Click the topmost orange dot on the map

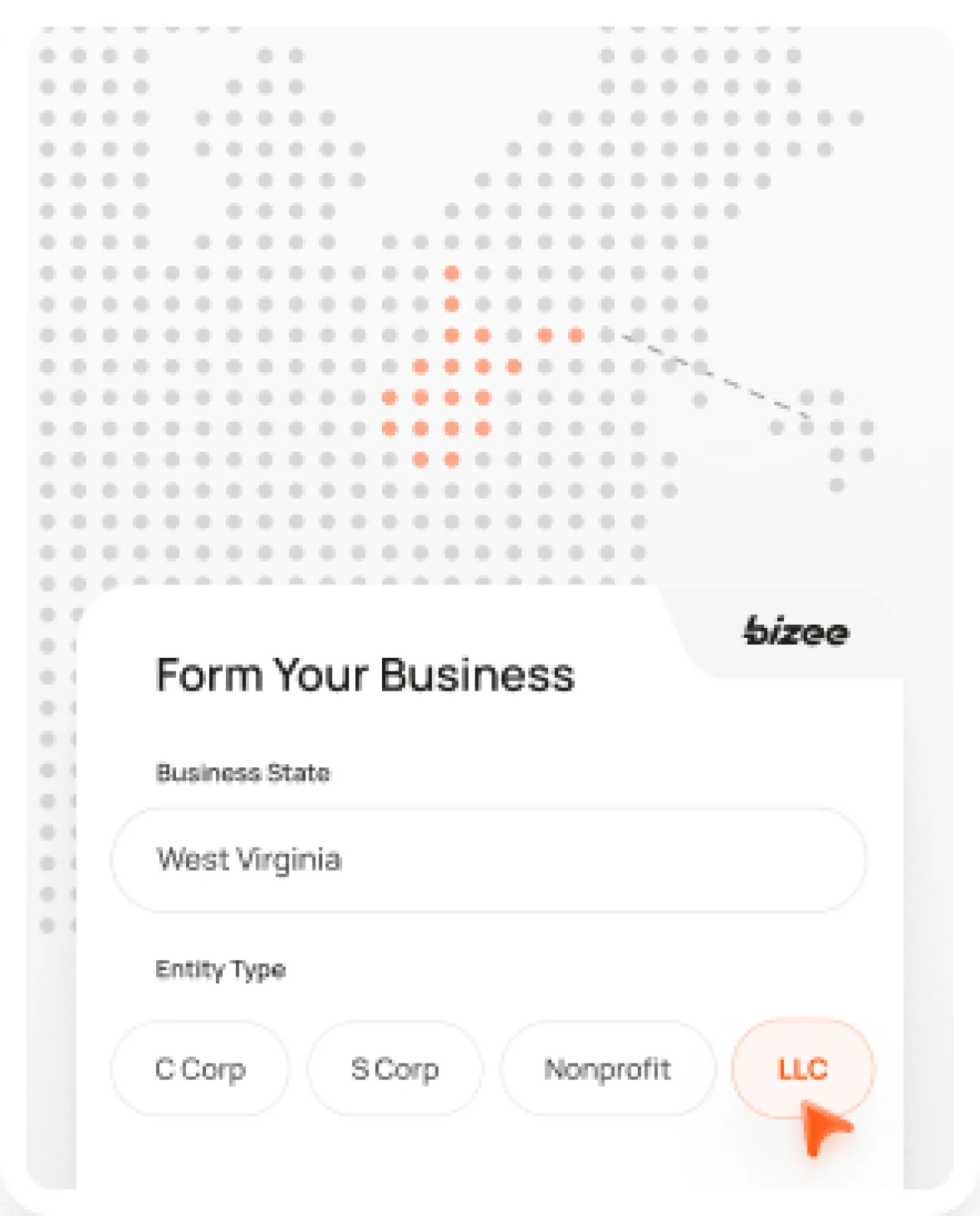(x=451, y=272)
